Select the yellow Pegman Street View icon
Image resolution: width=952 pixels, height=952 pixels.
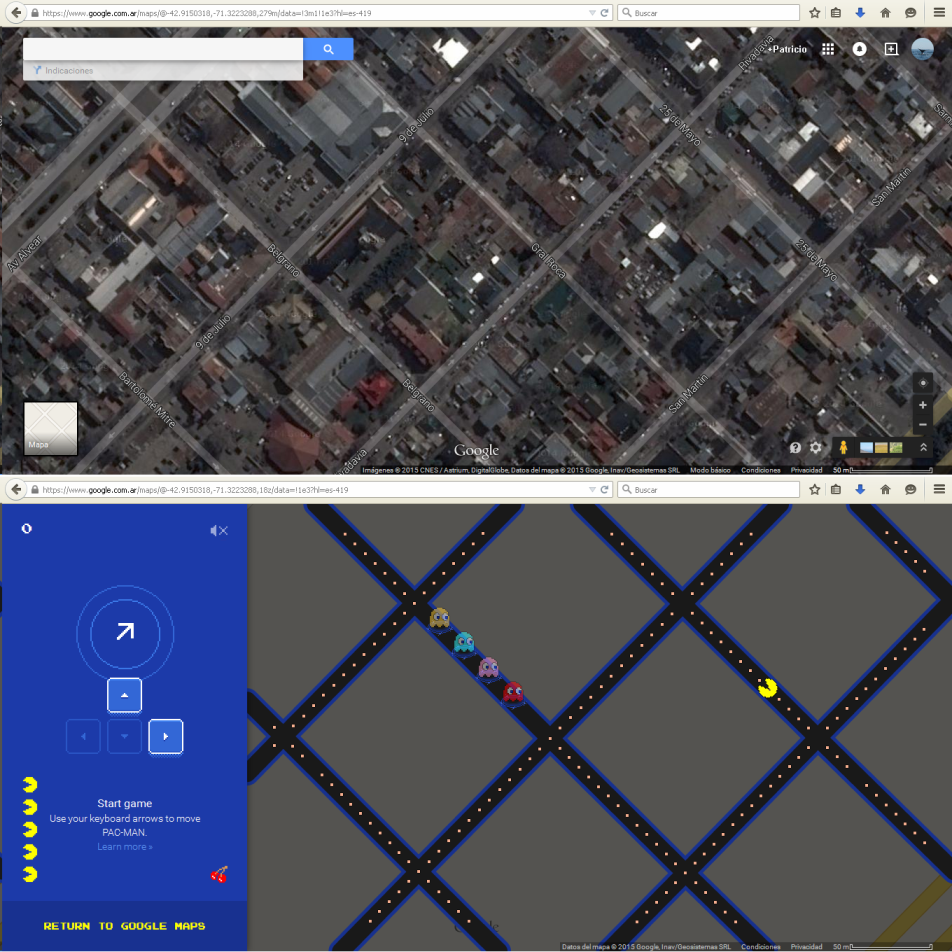(x=843, y=447)
